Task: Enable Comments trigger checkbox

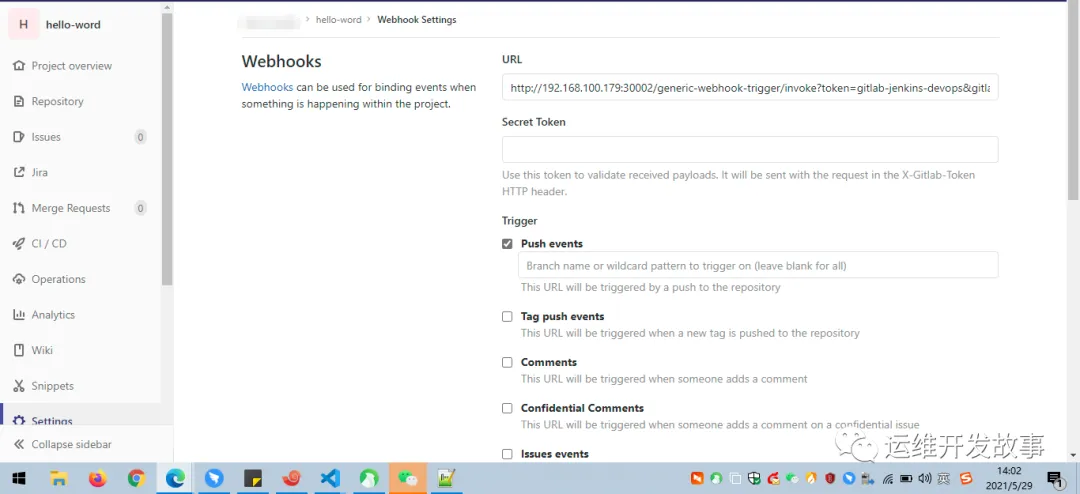Action: pos(507,362)
